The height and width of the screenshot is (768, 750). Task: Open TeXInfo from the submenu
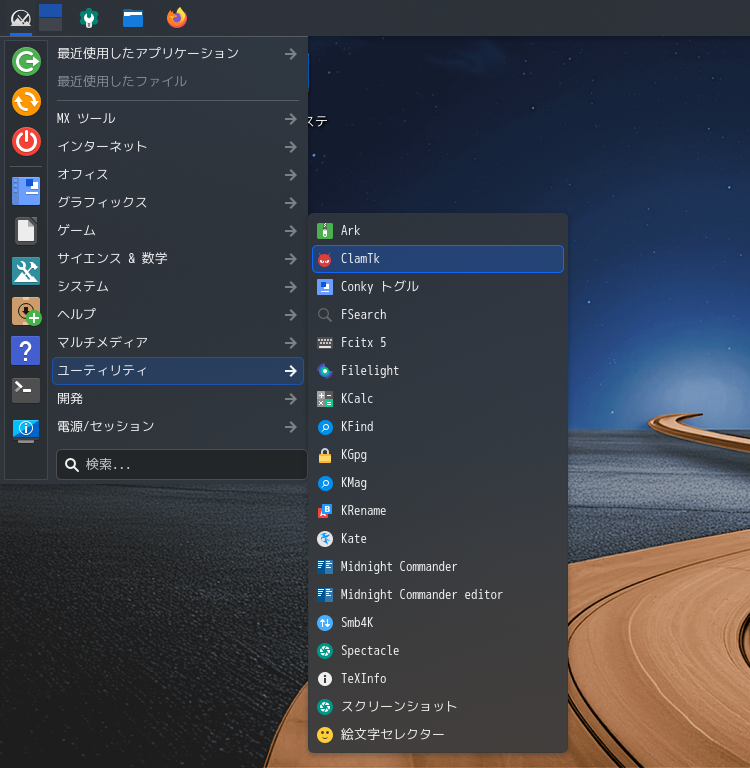click(x=437, y=679)
